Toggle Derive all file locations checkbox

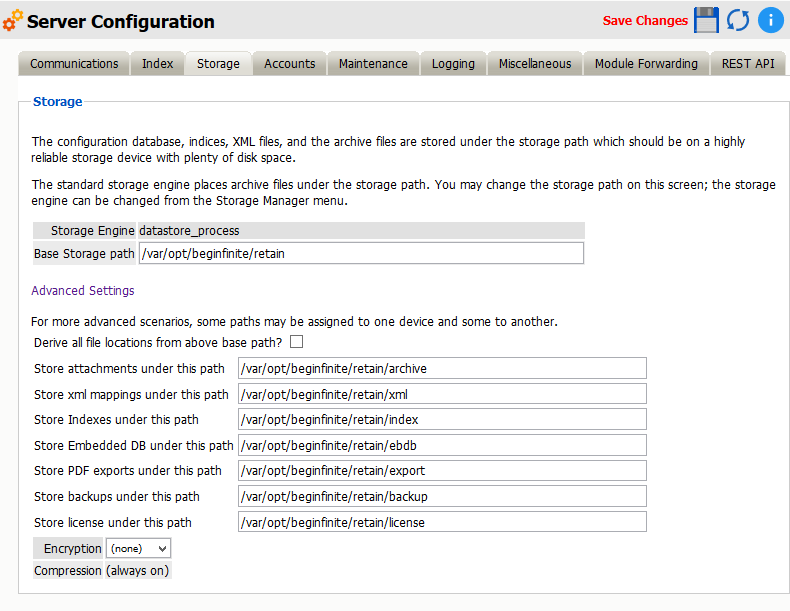click(296, 343)
